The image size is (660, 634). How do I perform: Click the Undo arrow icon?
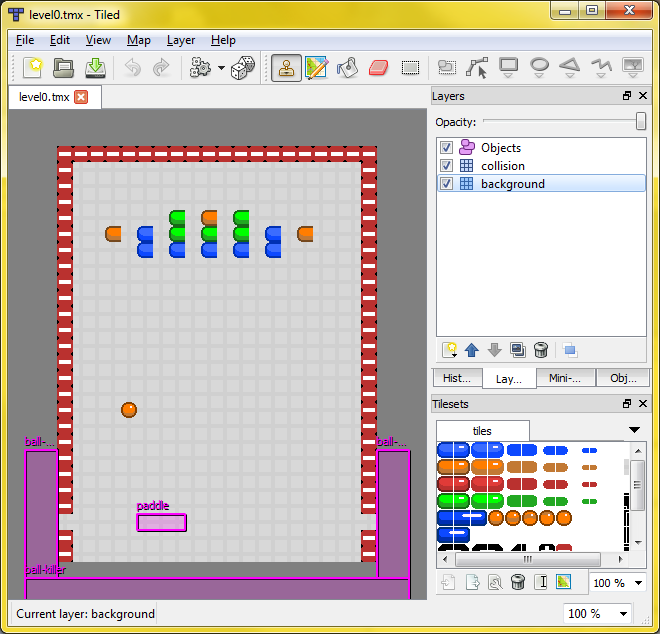tap(133, 67)
